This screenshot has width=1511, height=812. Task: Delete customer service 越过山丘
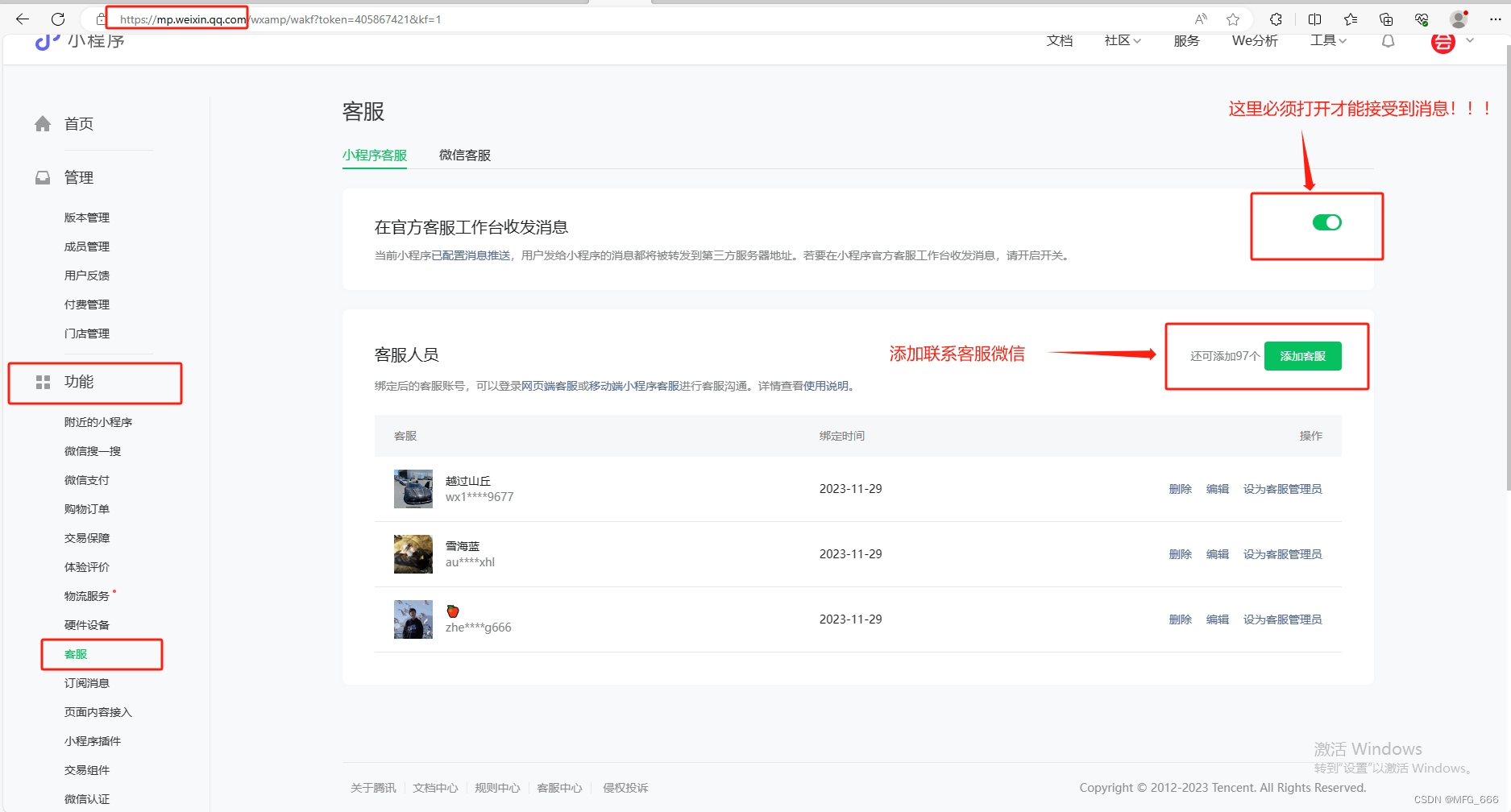pyautogui.click(x=1181, y=489)
